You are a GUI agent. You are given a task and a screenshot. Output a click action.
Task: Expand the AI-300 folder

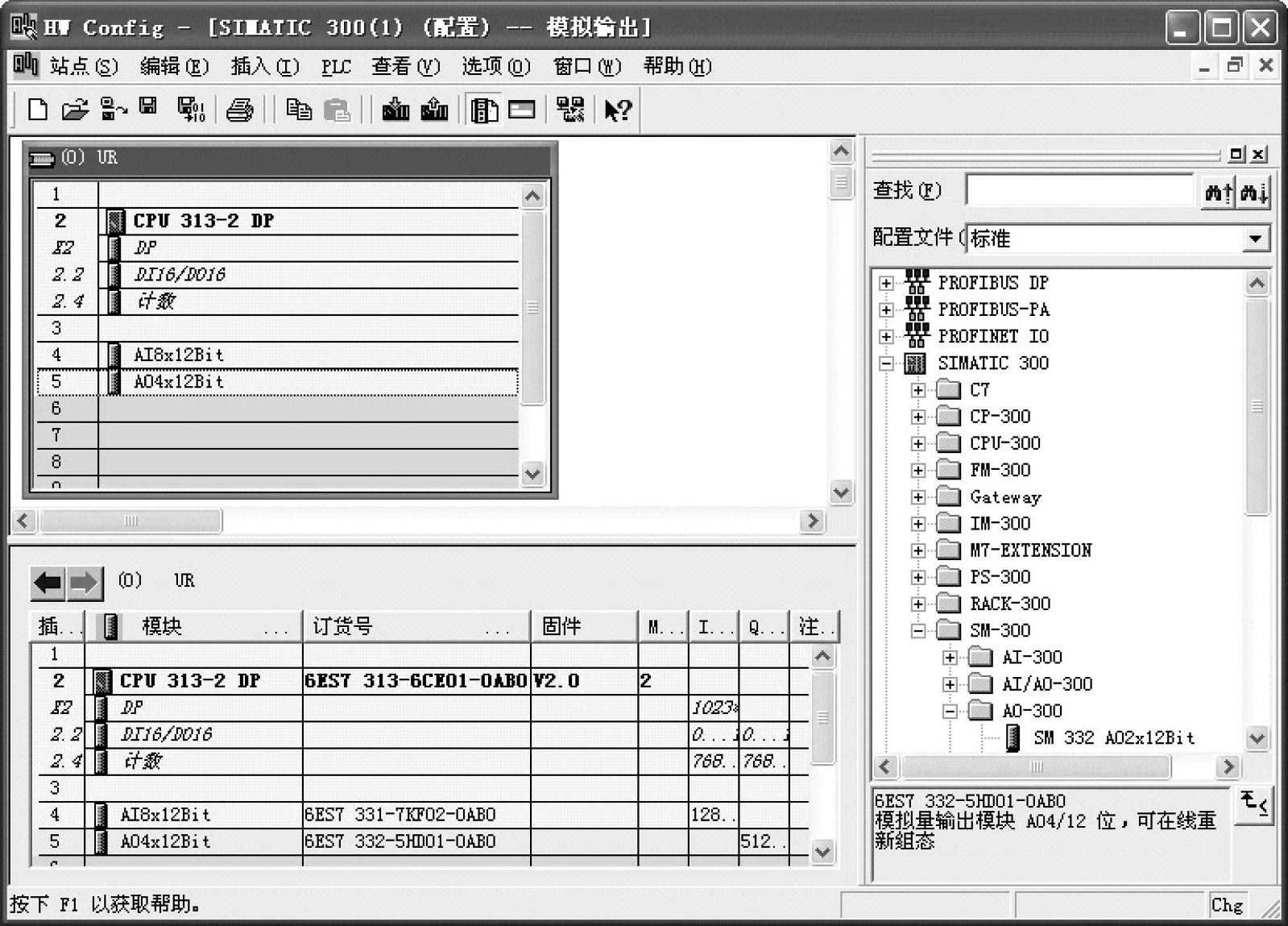point(950,658)
